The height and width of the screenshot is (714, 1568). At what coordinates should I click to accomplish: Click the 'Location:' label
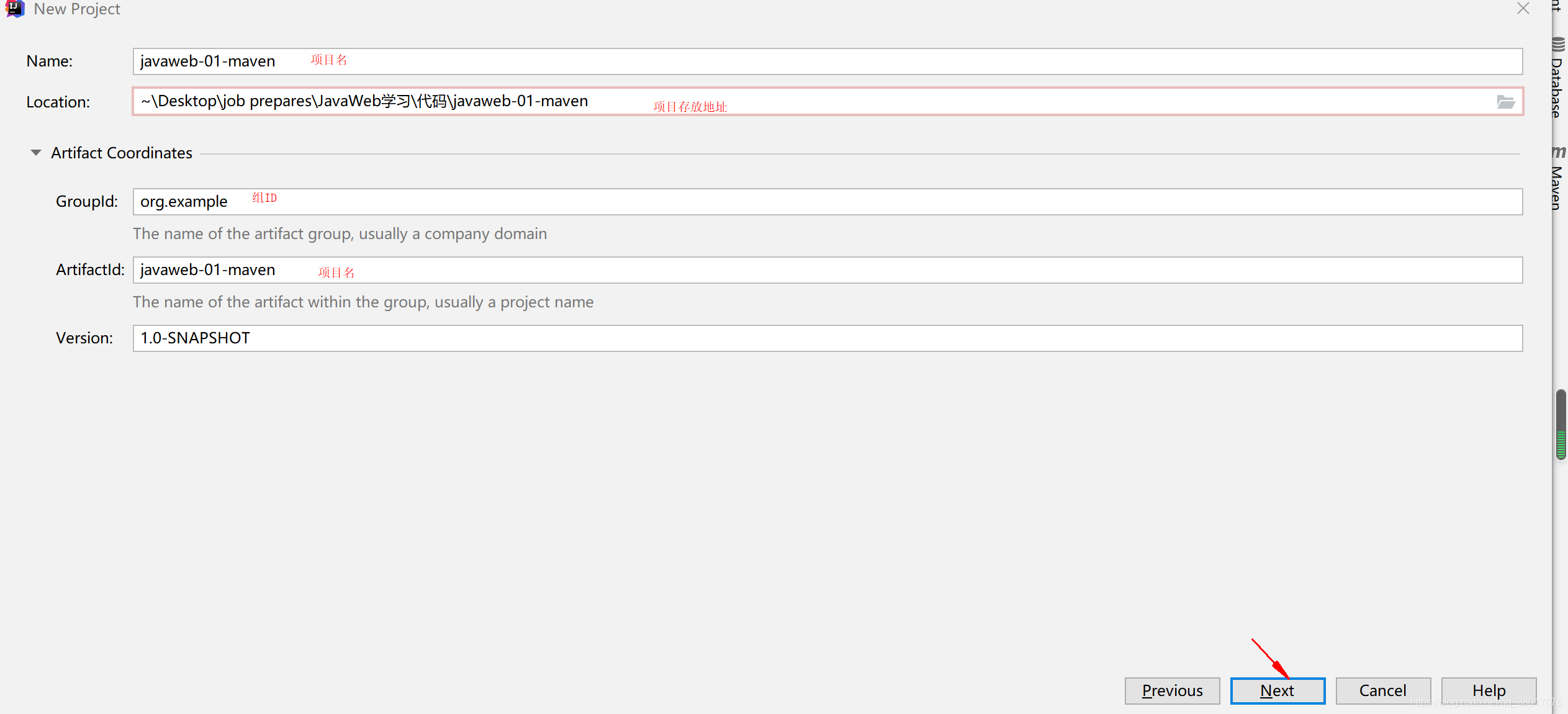[x=58, y=102]
